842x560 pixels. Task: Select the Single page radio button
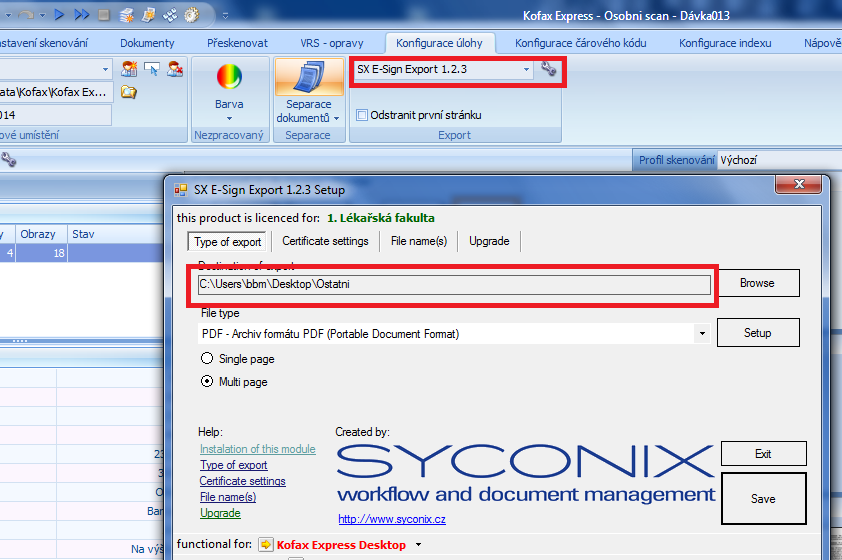coord(207,358)
